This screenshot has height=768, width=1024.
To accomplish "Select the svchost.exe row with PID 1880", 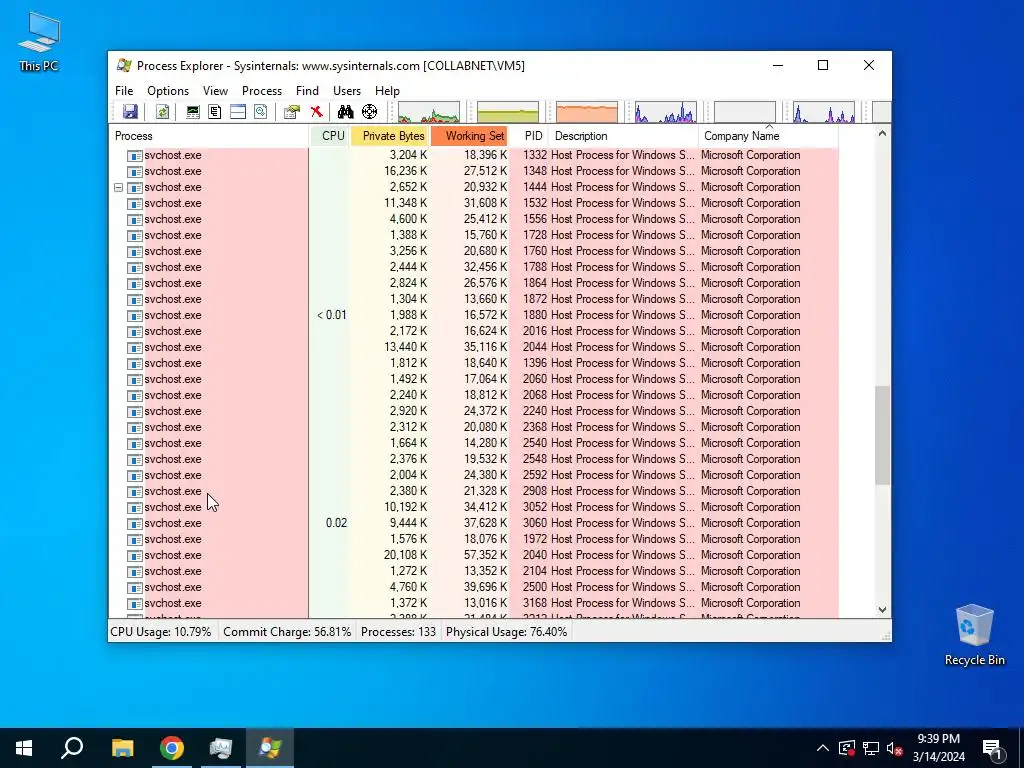I will (x=473, y=315).
